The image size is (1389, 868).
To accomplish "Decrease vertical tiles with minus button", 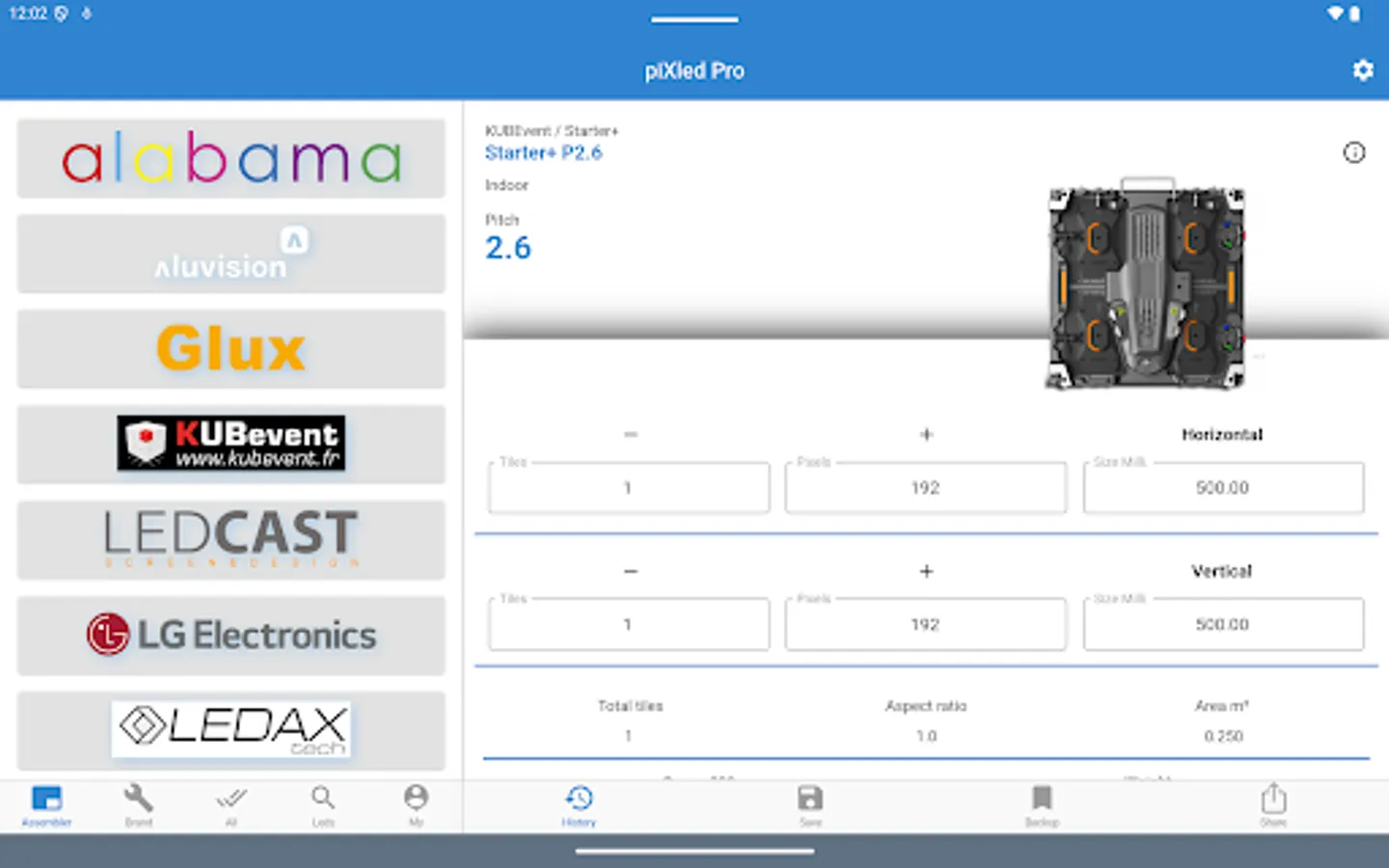I will 630,571.
